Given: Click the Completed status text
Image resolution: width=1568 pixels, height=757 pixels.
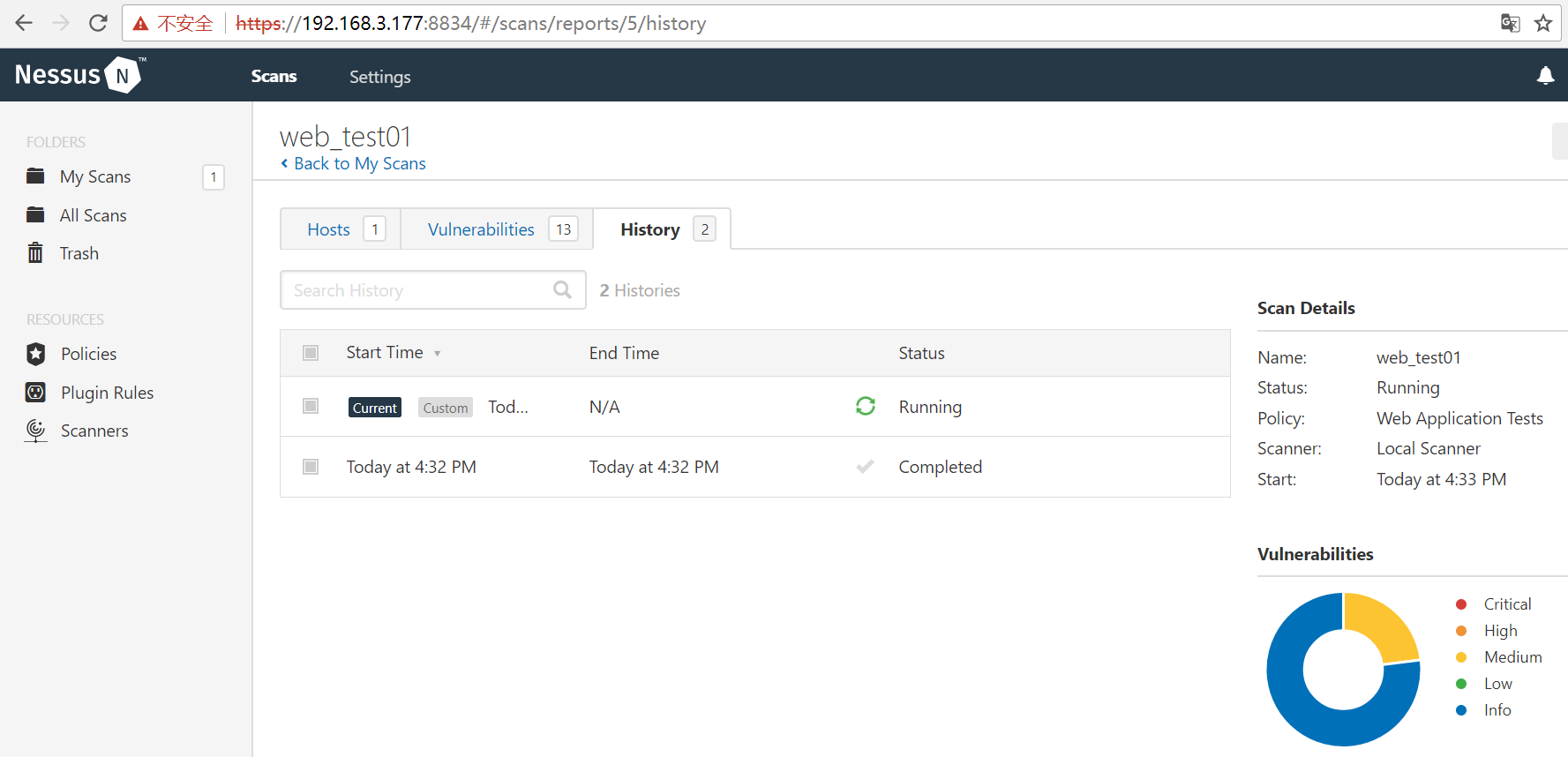Looking at the screenshot, I should (940, 467).
